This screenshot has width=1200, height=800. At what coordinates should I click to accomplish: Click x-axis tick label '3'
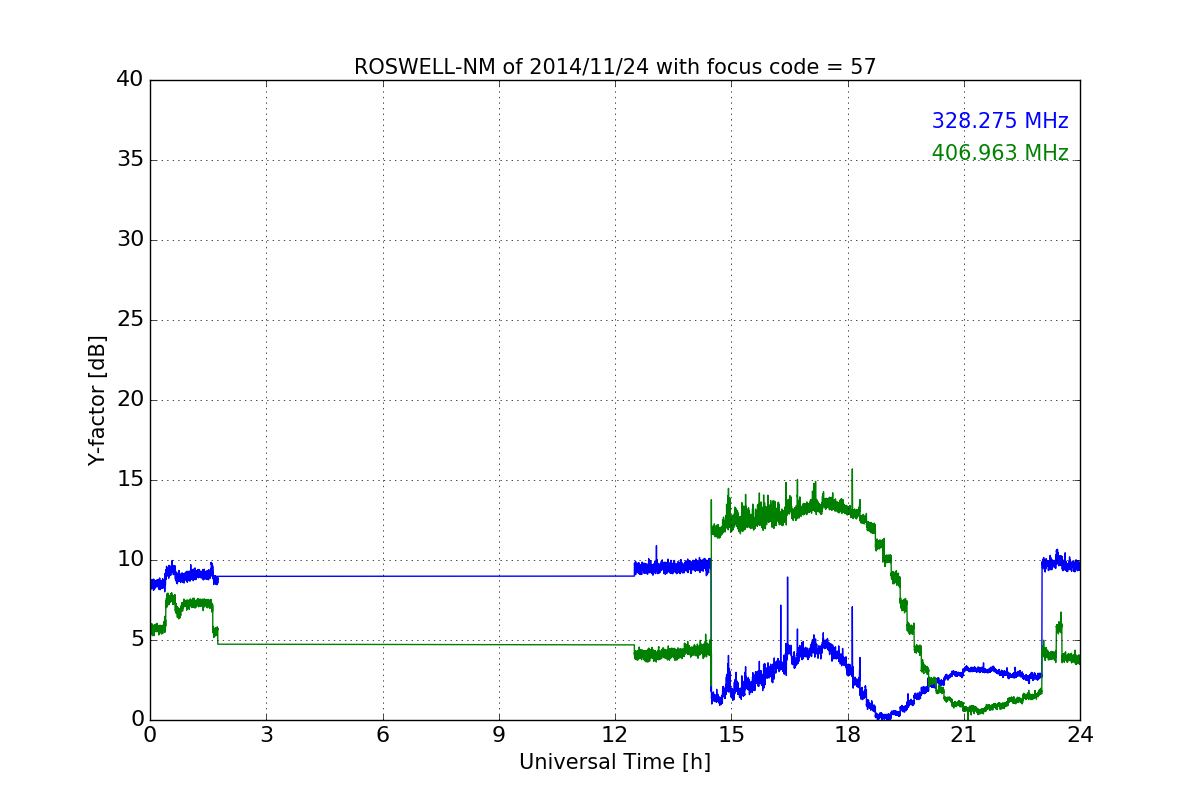click(x=266, y=735)
